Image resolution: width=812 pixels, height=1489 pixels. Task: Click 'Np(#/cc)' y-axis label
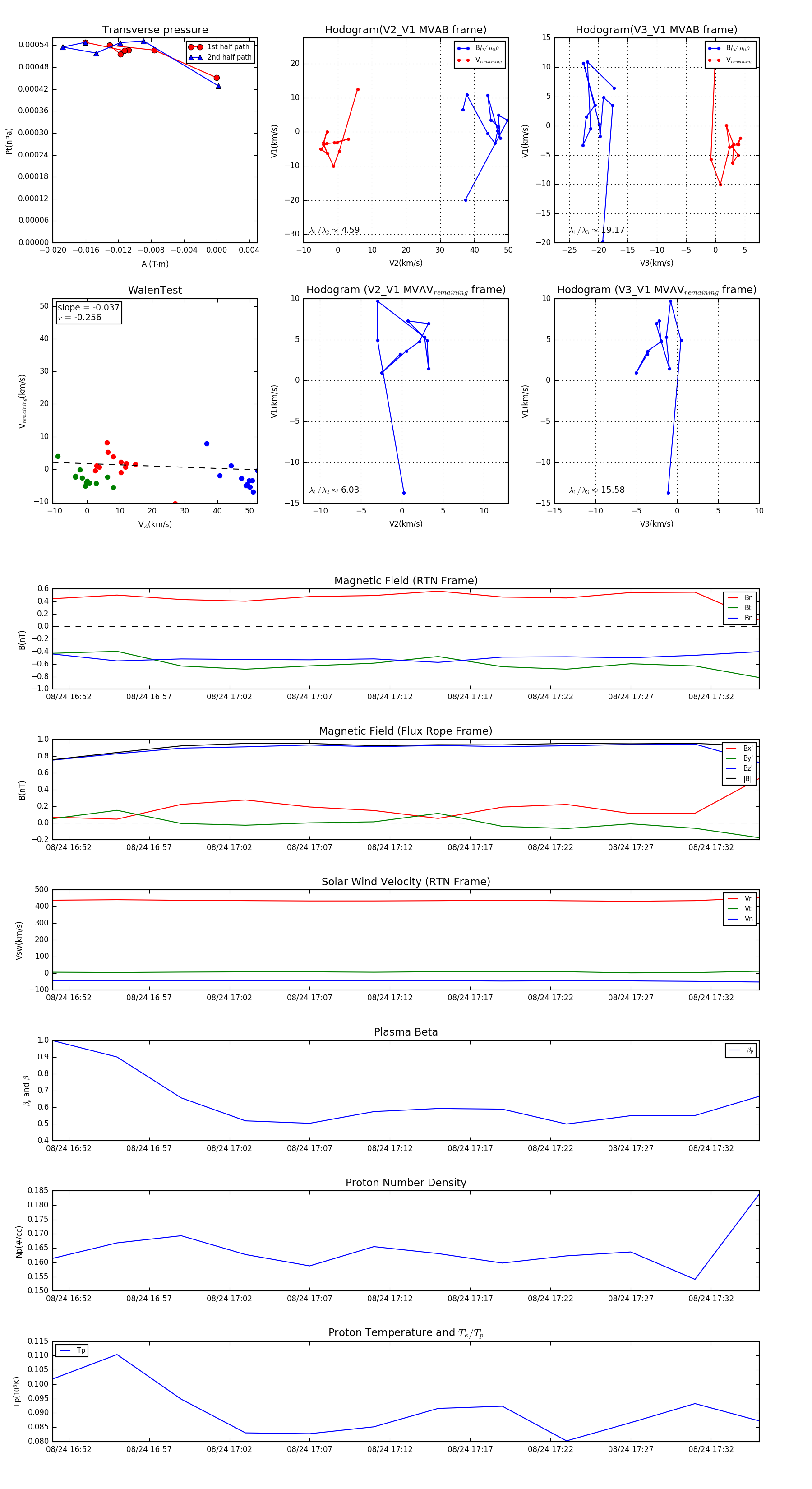click(18, 1241)
